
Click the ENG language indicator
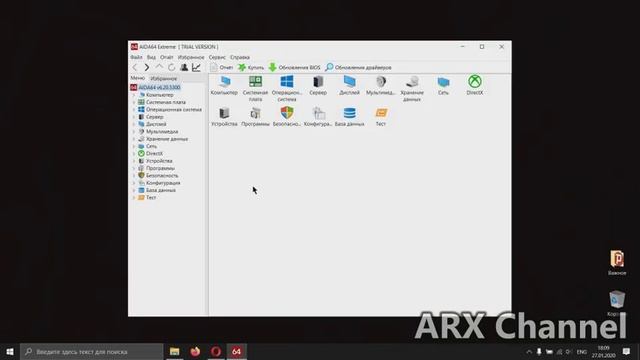click(x=582, y=352)
